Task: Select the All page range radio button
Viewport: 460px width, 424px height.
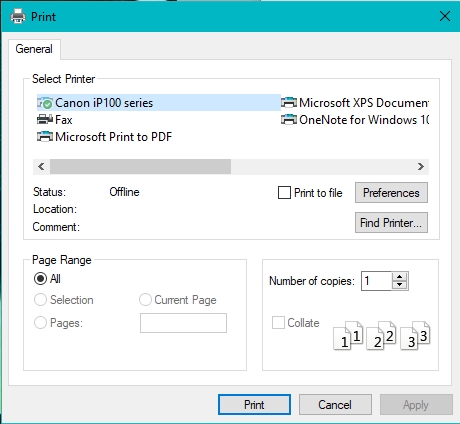Action: point(40,279)
